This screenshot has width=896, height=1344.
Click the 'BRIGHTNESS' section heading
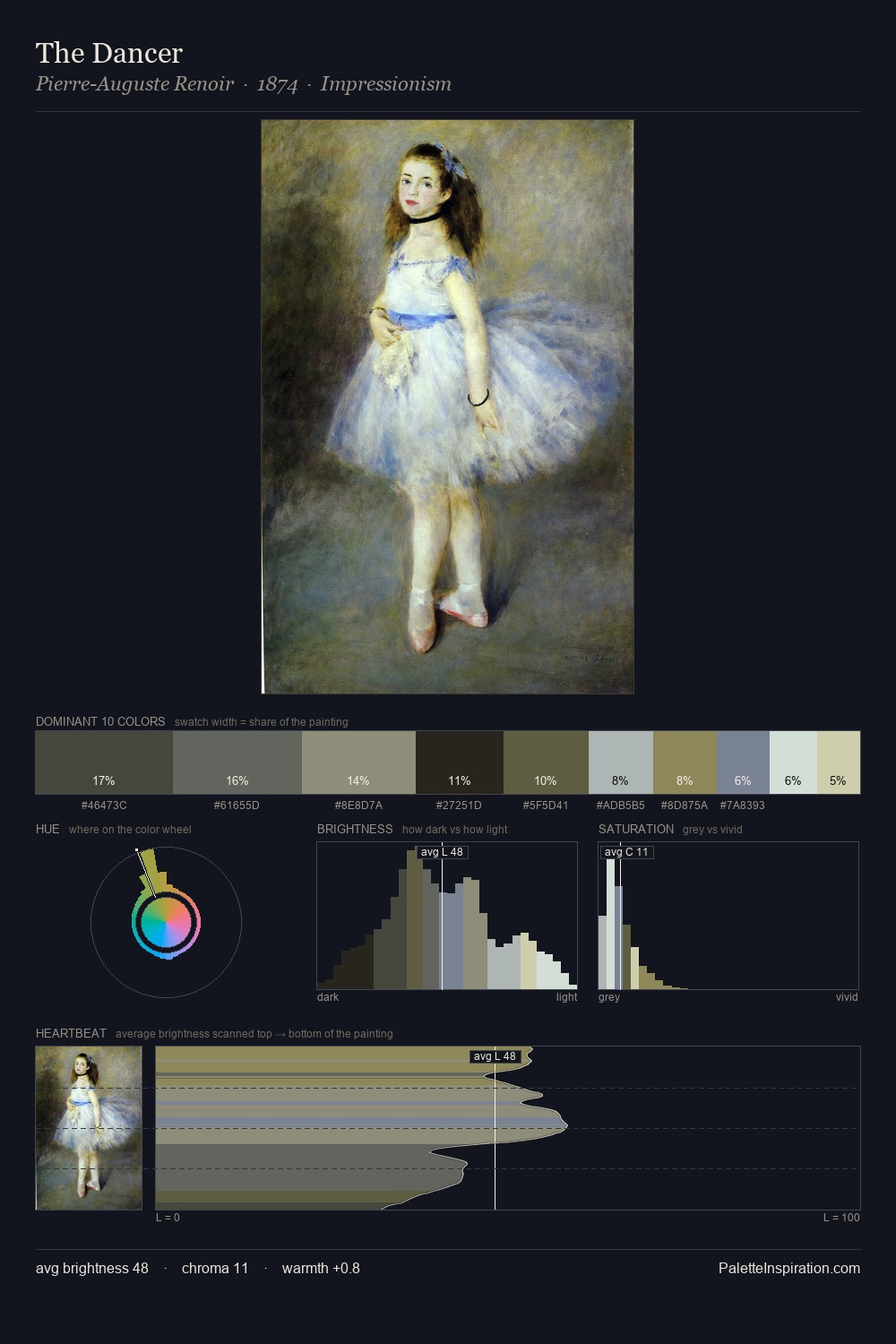tap(355, 829)
